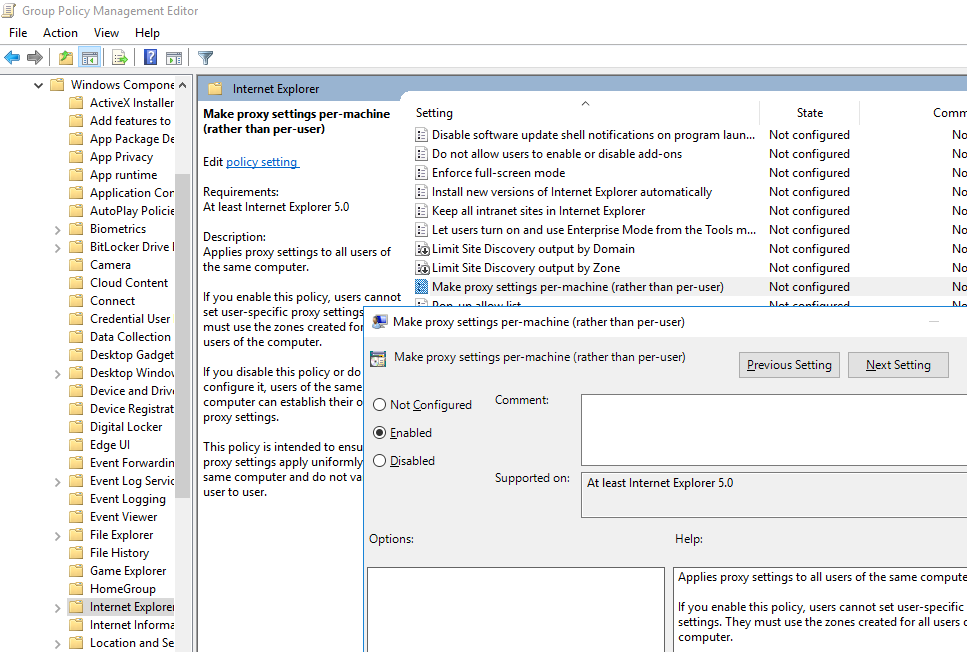Screen dimensions: 967x652
Task: Sort by the Setting column header
Action: (586, 112)
